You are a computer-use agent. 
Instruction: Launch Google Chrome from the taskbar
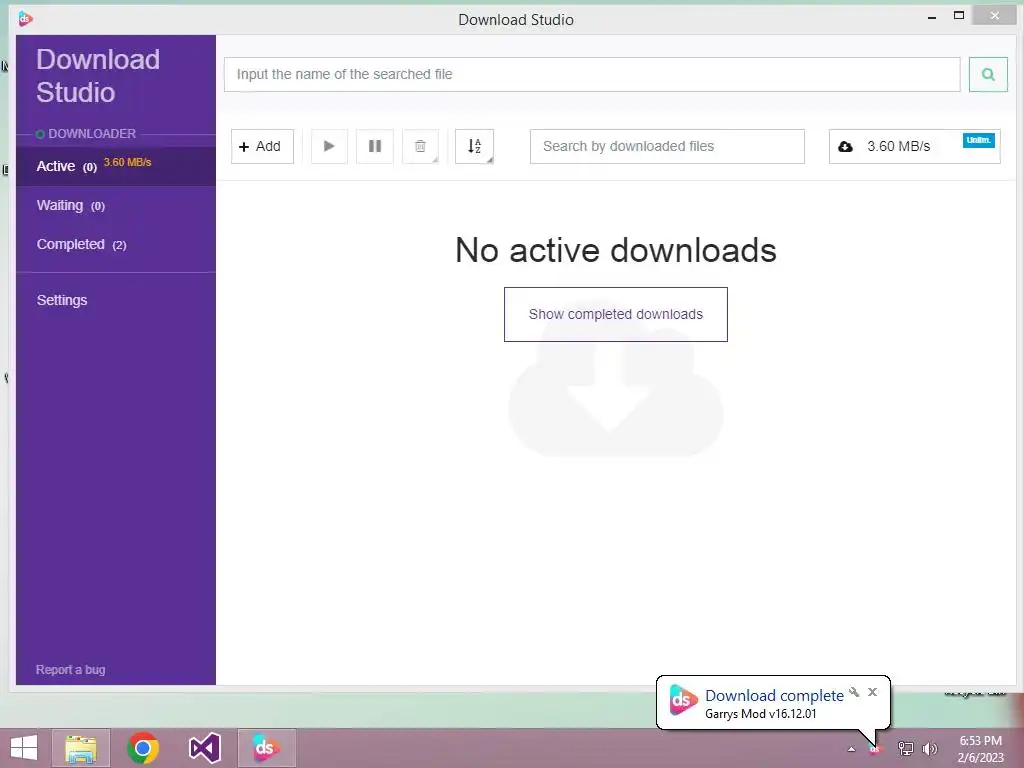(143, 748)
